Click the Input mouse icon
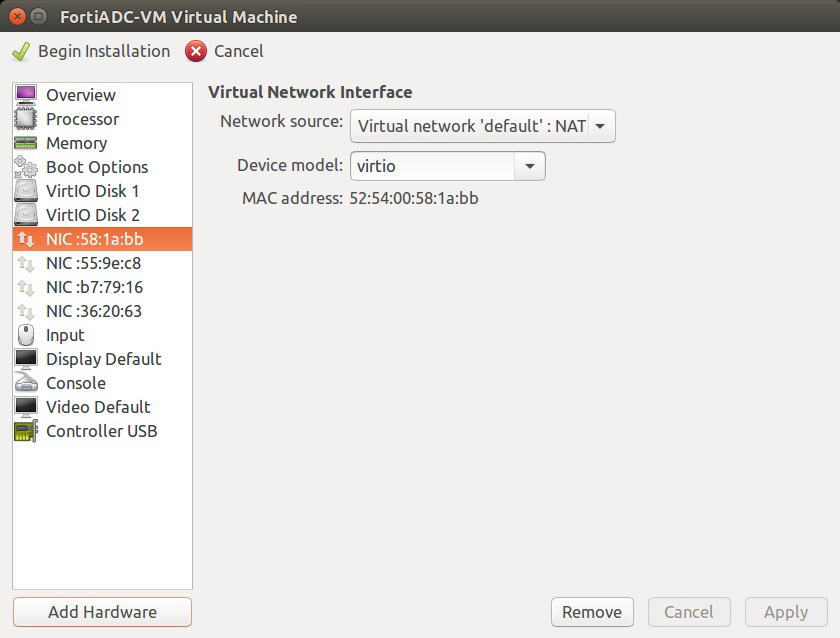Viewport: 840px width, 638px height. point(26,335)
